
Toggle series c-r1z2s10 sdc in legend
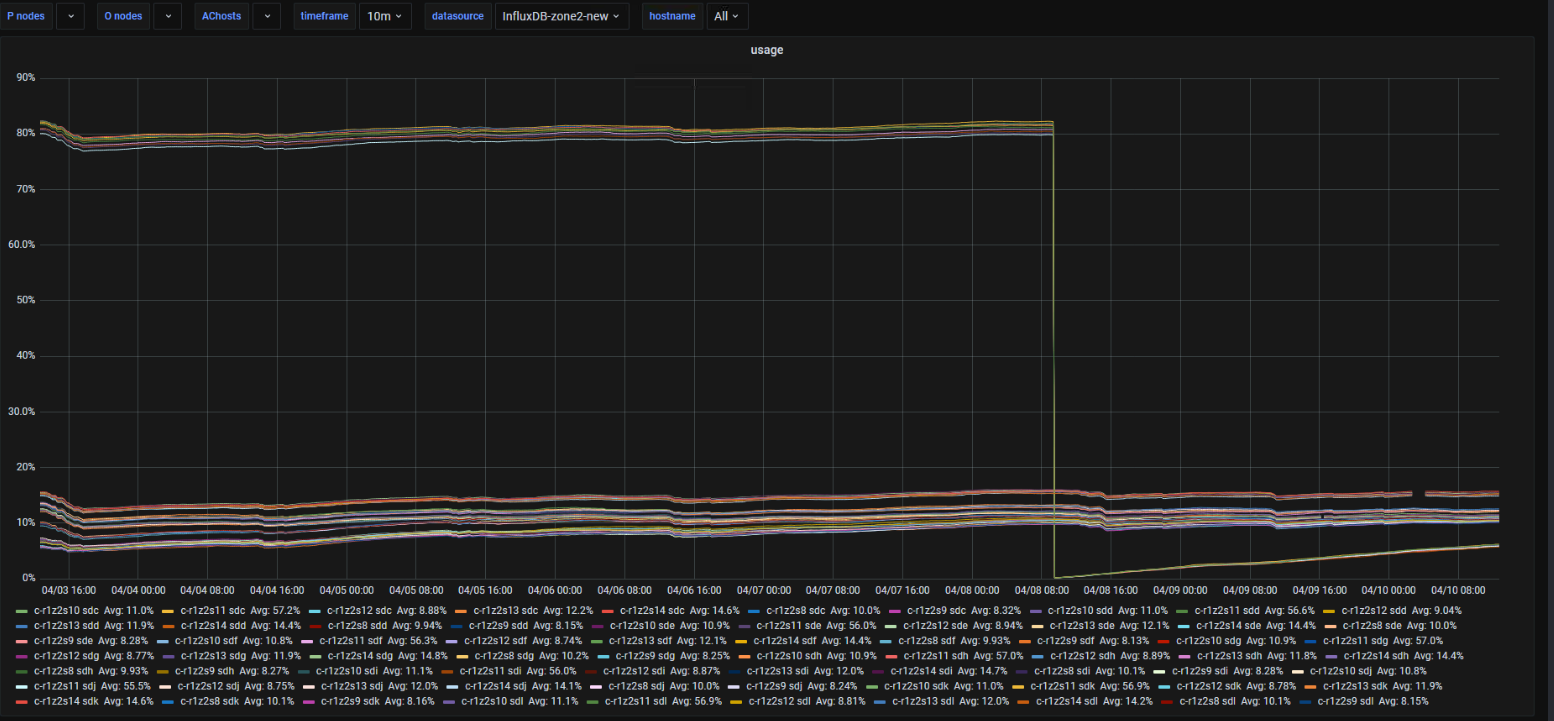(x=68, y=610)
